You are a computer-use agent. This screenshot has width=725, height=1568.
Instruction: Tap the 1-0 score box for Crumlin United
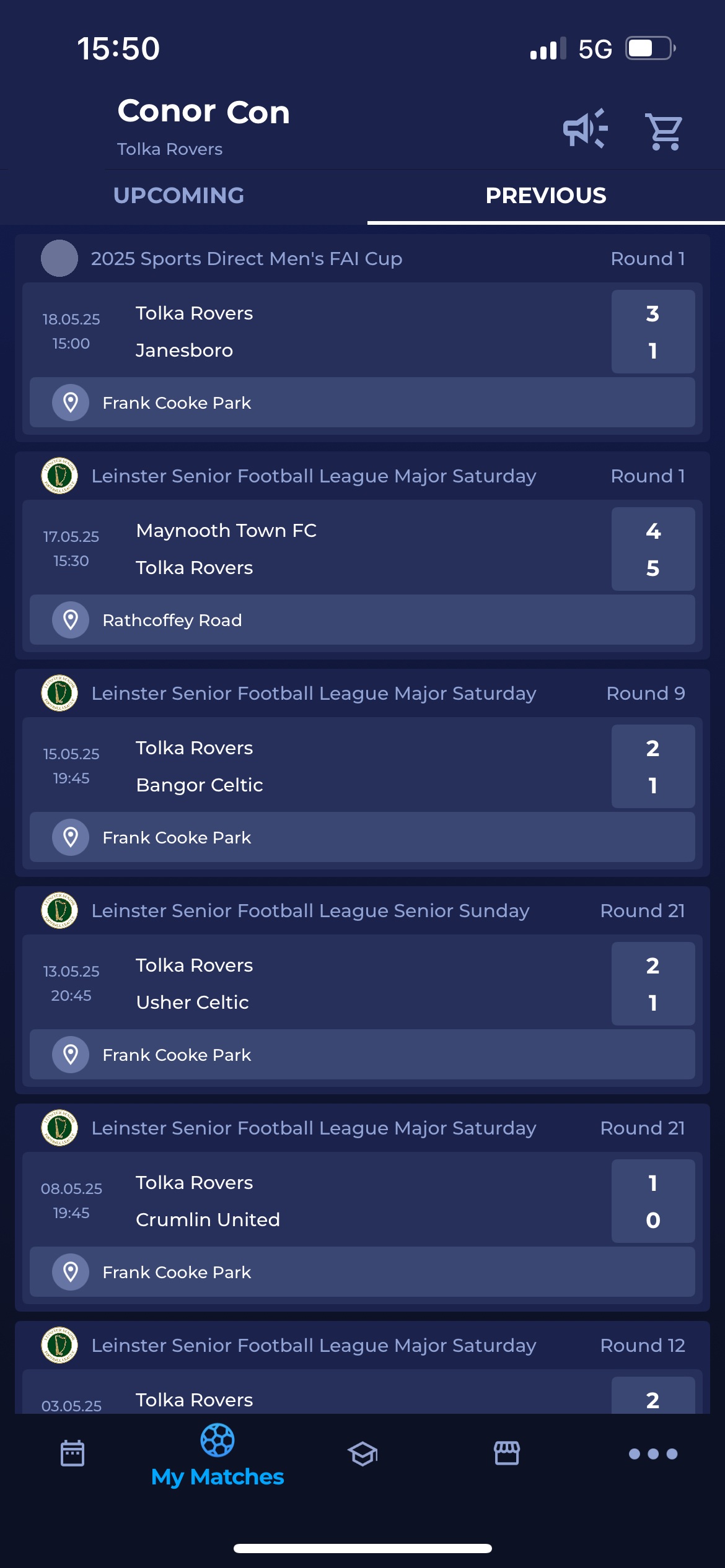tap(652, 1201)
